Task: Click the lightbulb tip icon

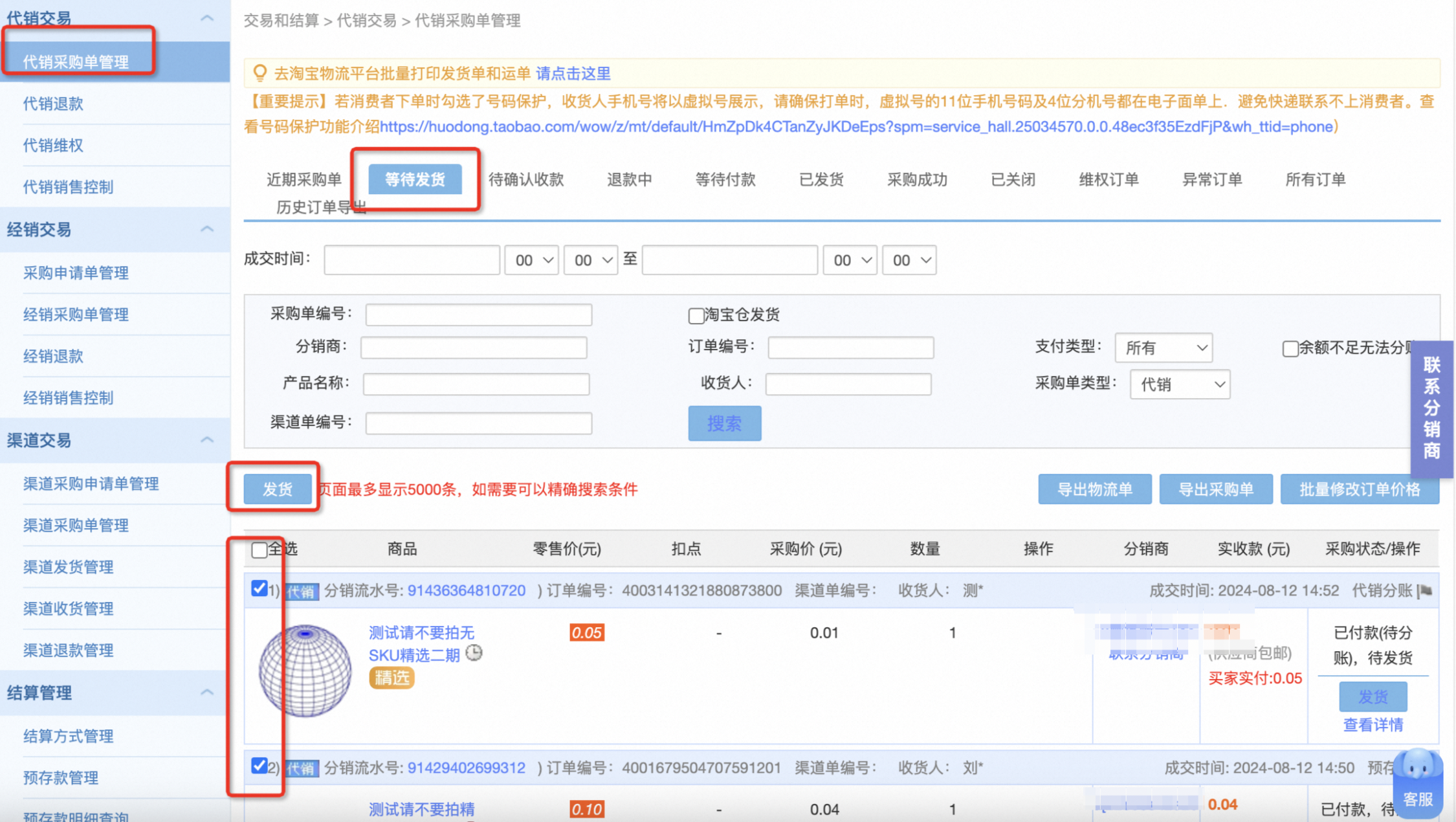Action: pos(260,73)
